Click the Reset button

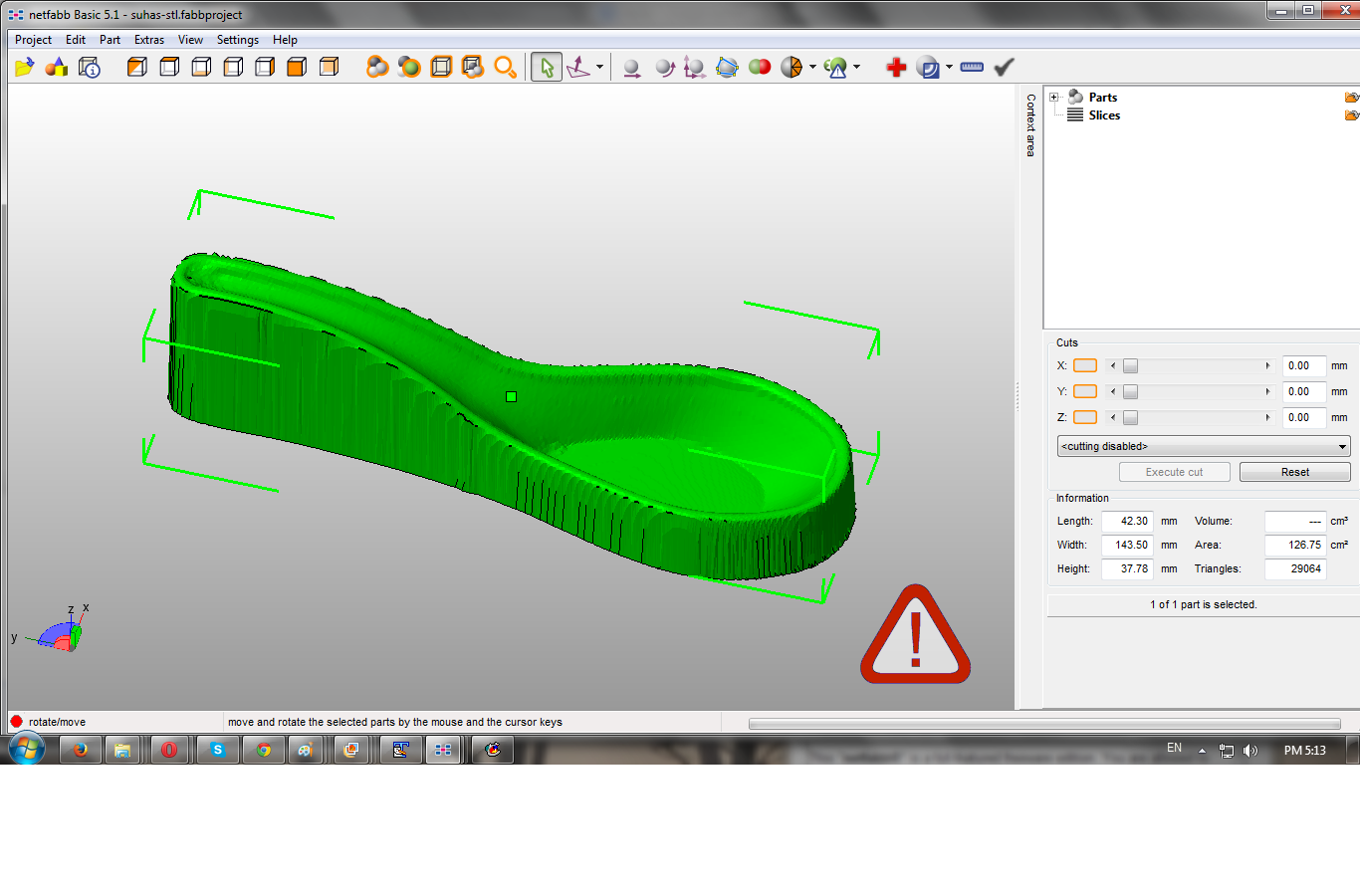pos(1295,472)
